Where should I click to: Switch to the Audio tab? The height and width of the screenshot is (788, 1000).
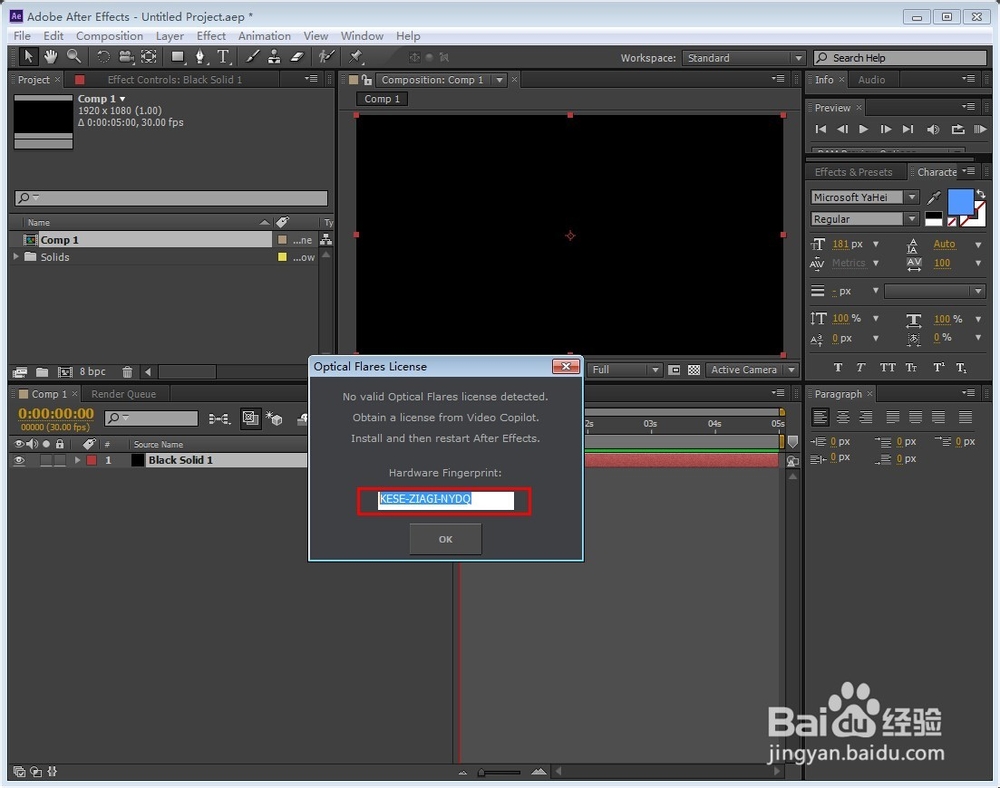[x=871, y=80]
